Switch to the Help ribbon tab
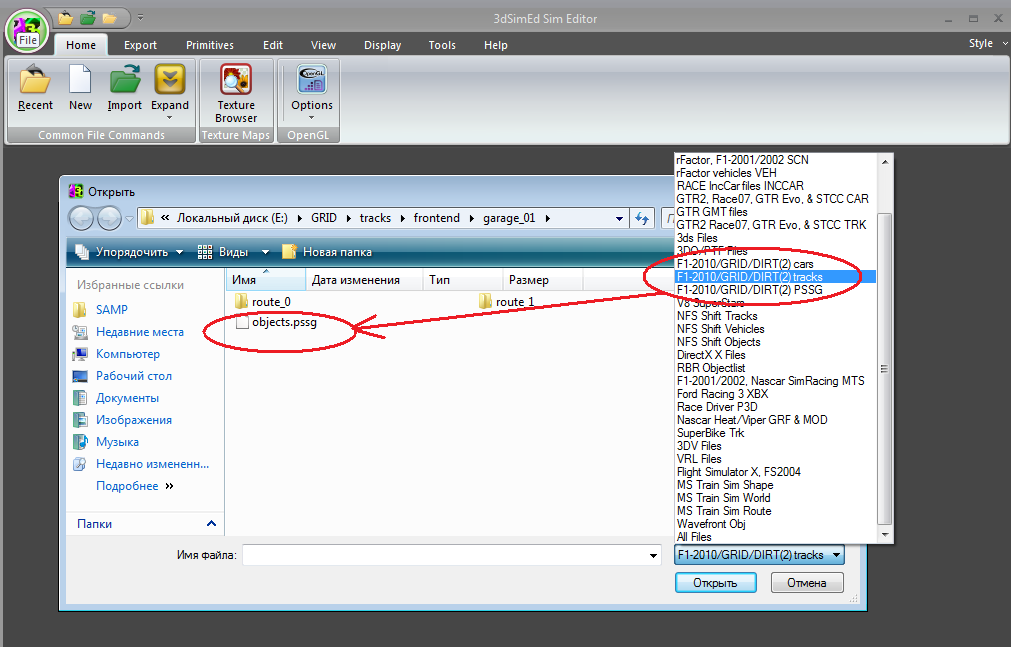Screen dimensions: 1011x647 point(495,45)
